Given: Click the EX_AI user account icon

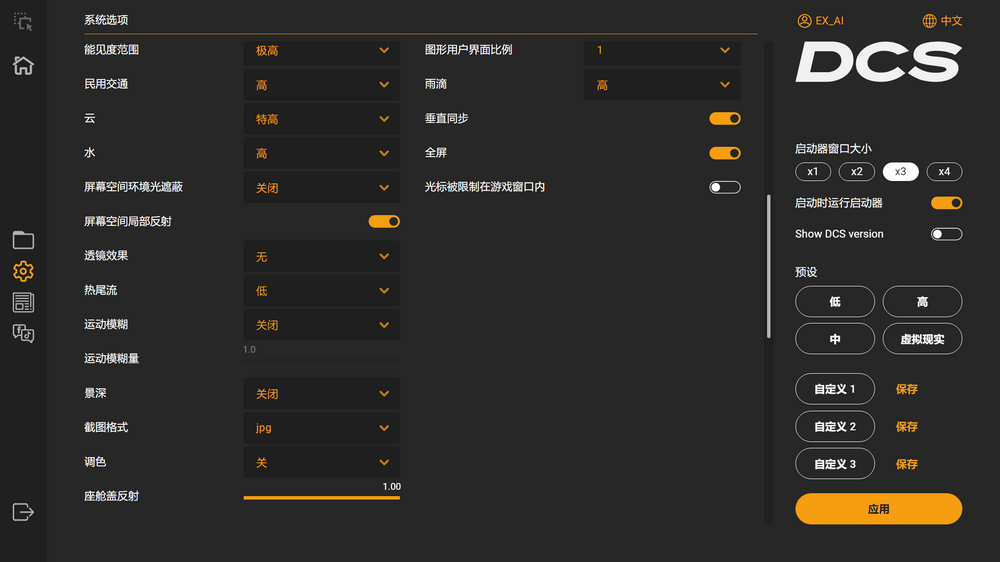Looking at the screenshot, I should [x=804, y=21].
